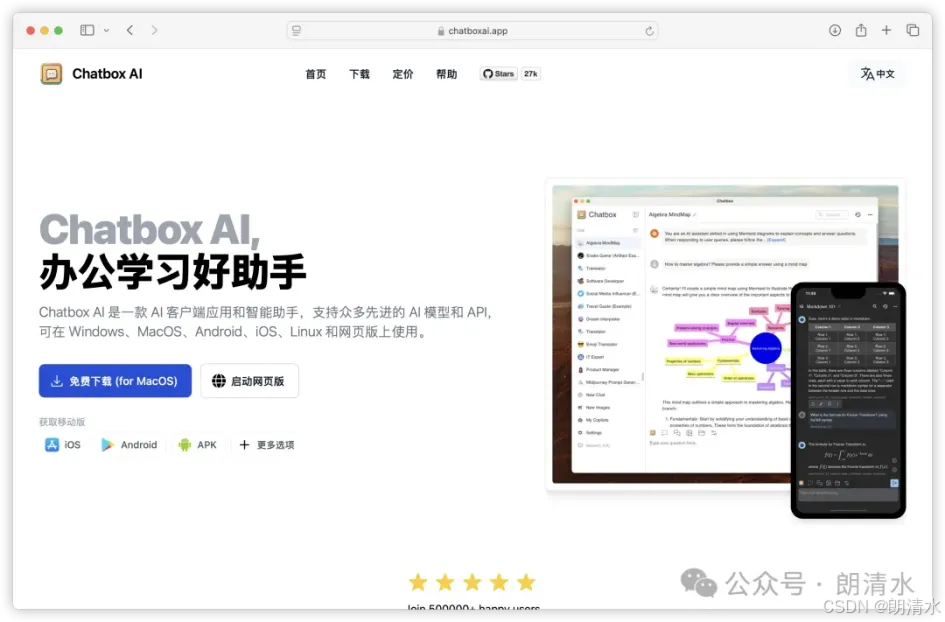This screenshot has width=945, height=622.
Task: Click 免费下载 (for MacOS) button
Action: (115, 381)
